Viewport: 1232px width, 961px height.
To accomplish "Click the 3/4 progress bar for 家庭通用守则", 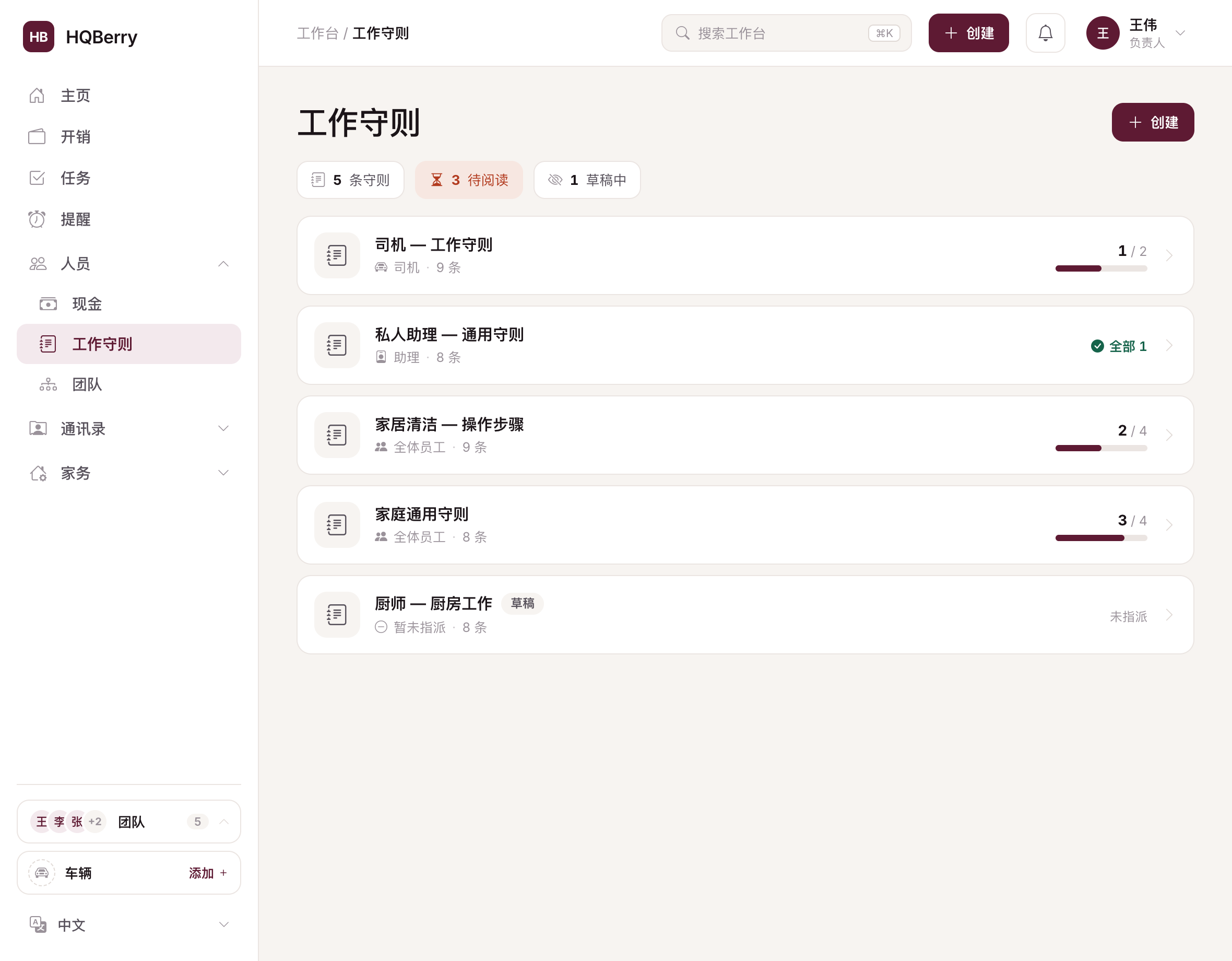I will pyautogui.click(x=1100, y=538).
